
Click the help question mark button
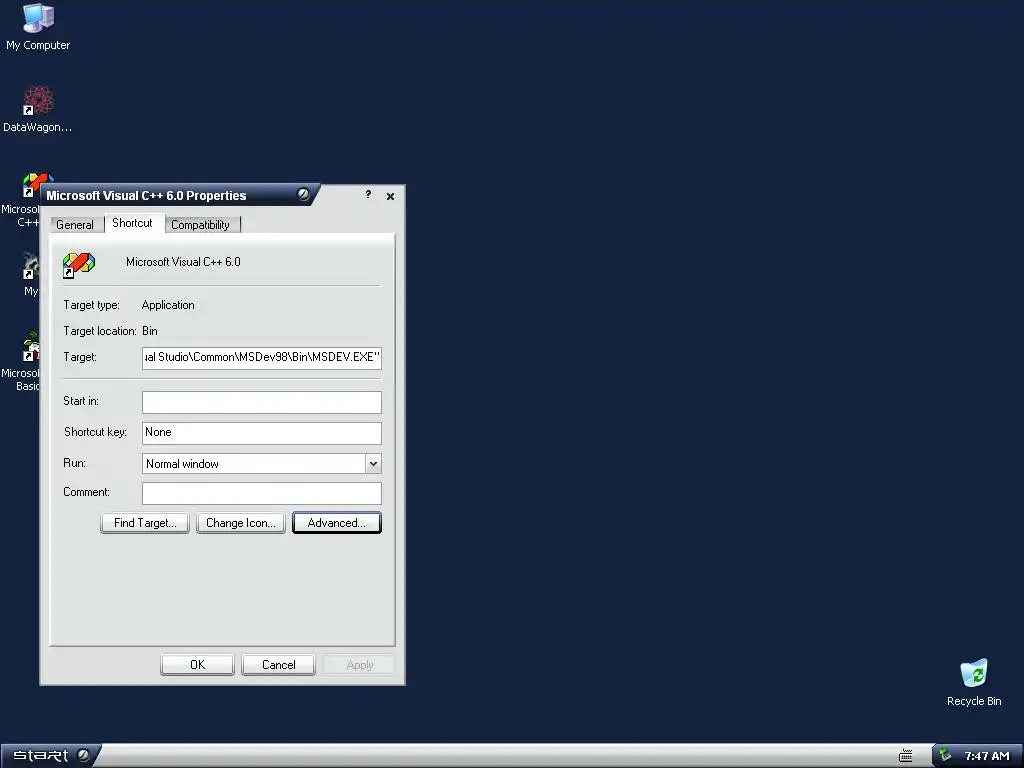(368, 195)
